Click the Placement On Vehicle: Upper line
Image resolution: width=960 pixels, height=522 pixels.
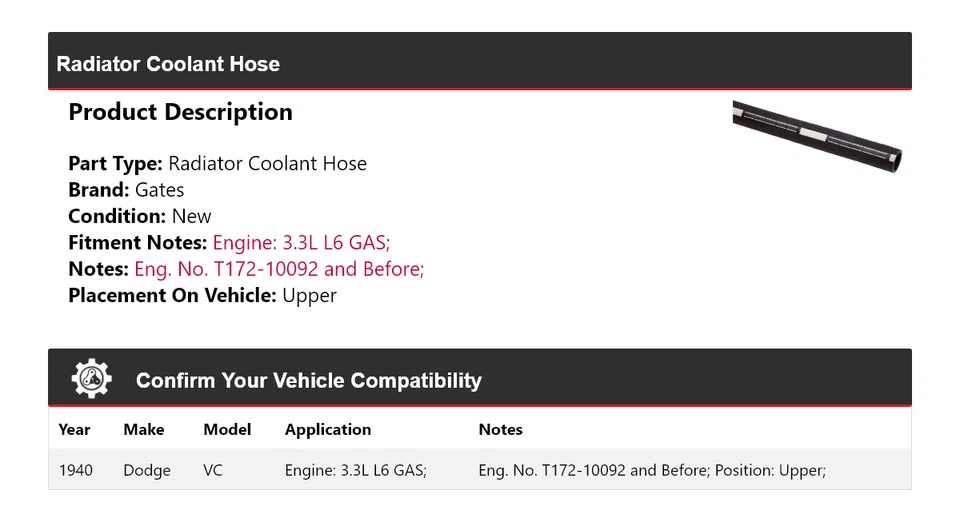pyautogui.click(x=202, y=295)
